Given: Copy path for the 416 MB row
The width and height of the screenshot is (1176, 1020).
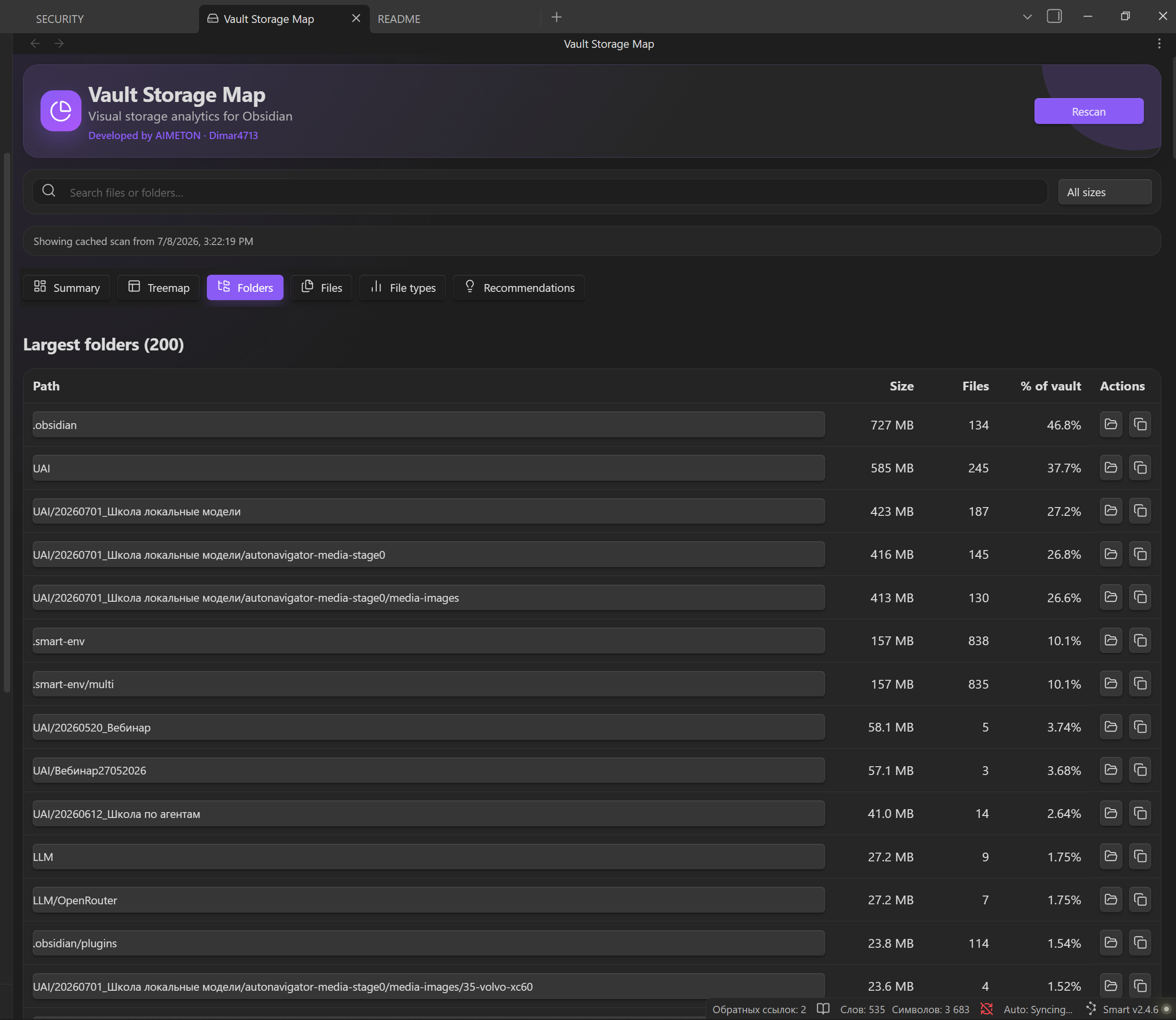Looking at the screenshot, I should 1140,554.
